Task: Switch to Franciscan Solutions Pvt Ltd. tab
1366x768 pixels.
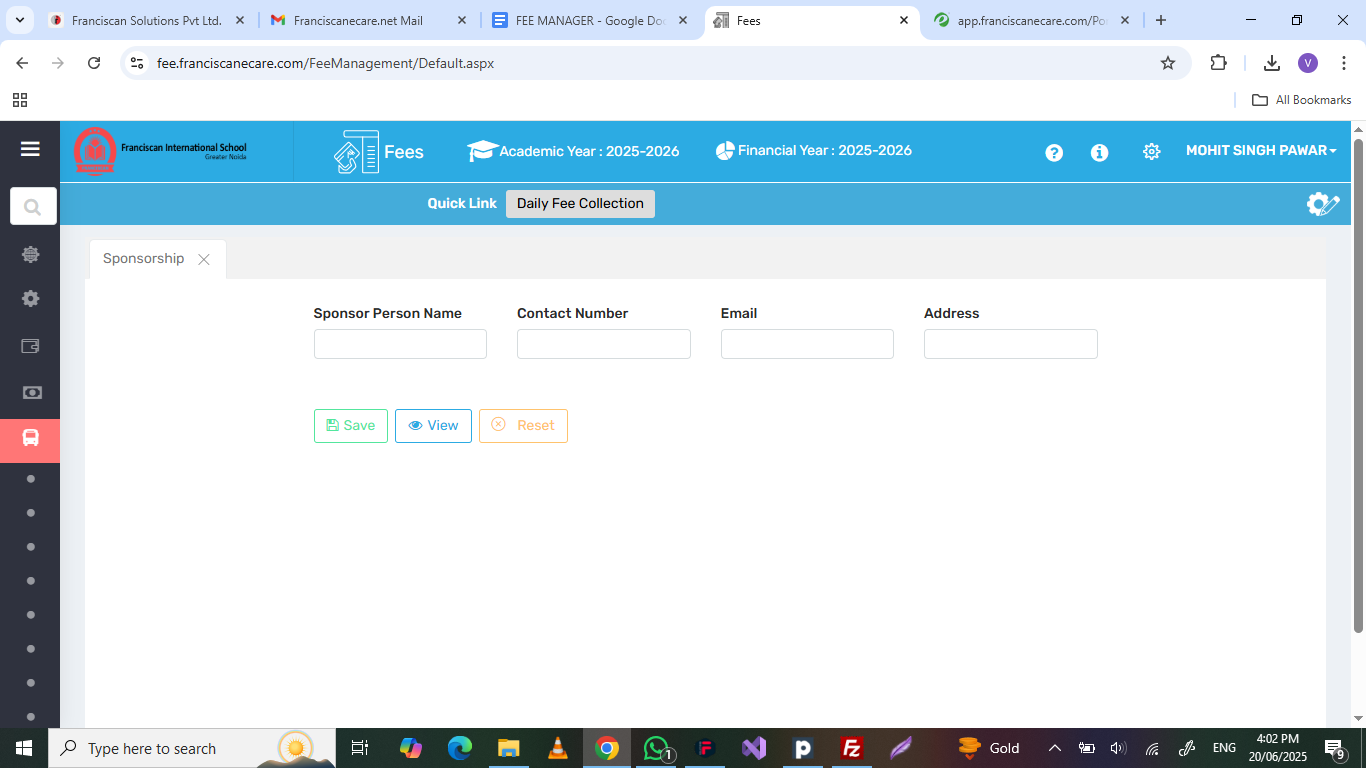Action: 147,20
